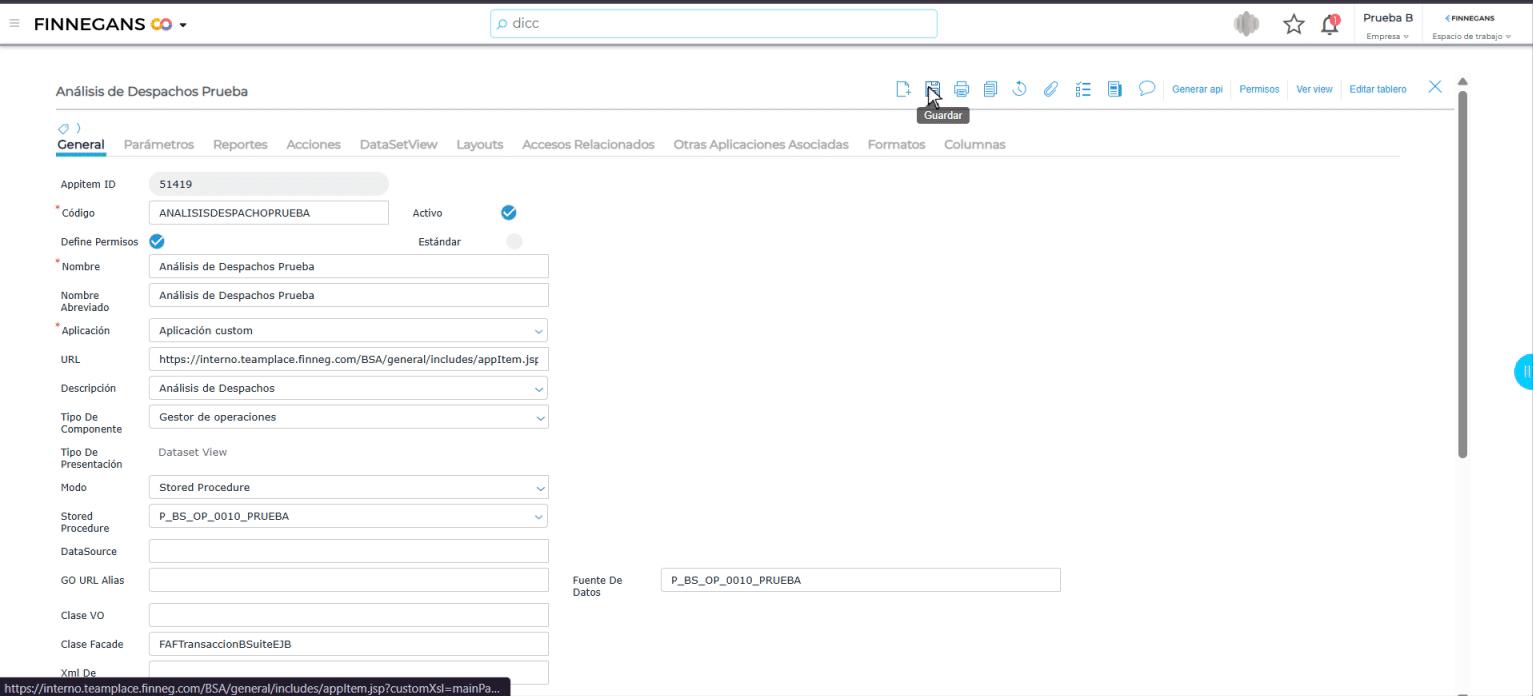Click the new document icon
Image resolution: width=1533 pixels, height=696 pixels.
point(902,89)
